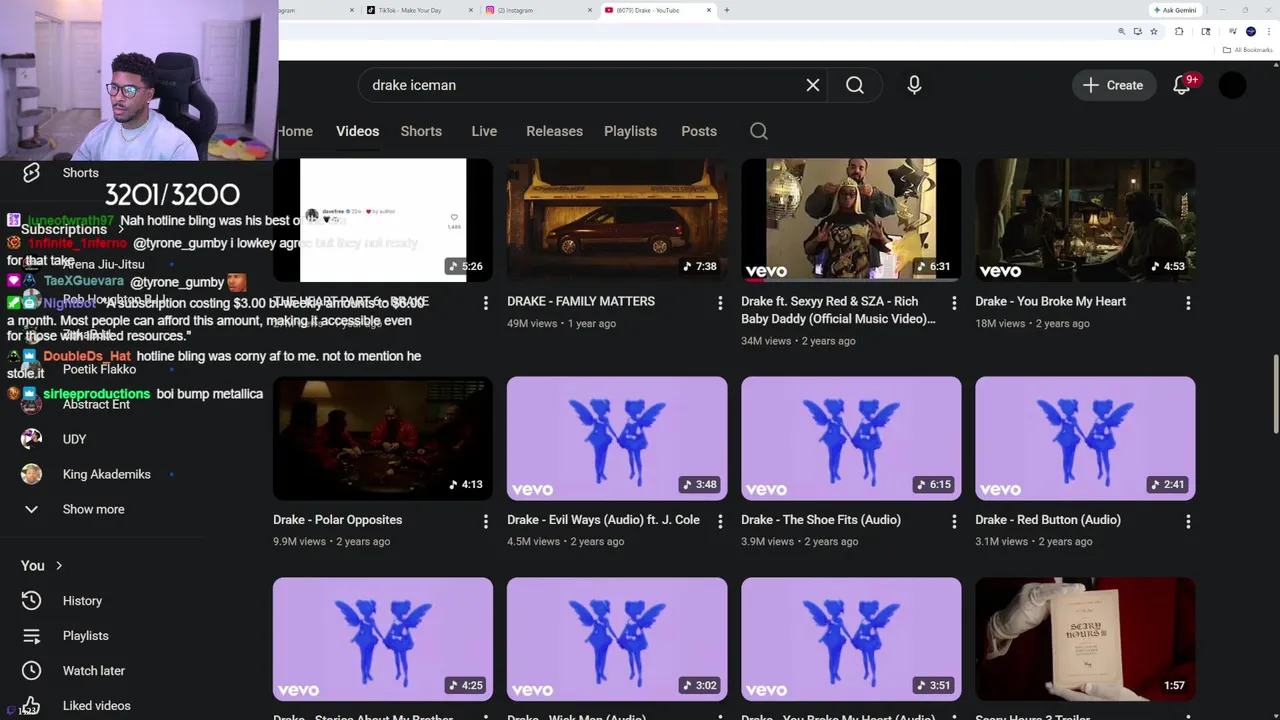Close the Drake - YouTube tab
The width and height of the screenshot is (1280, 720).
click(x=709, y=10)
